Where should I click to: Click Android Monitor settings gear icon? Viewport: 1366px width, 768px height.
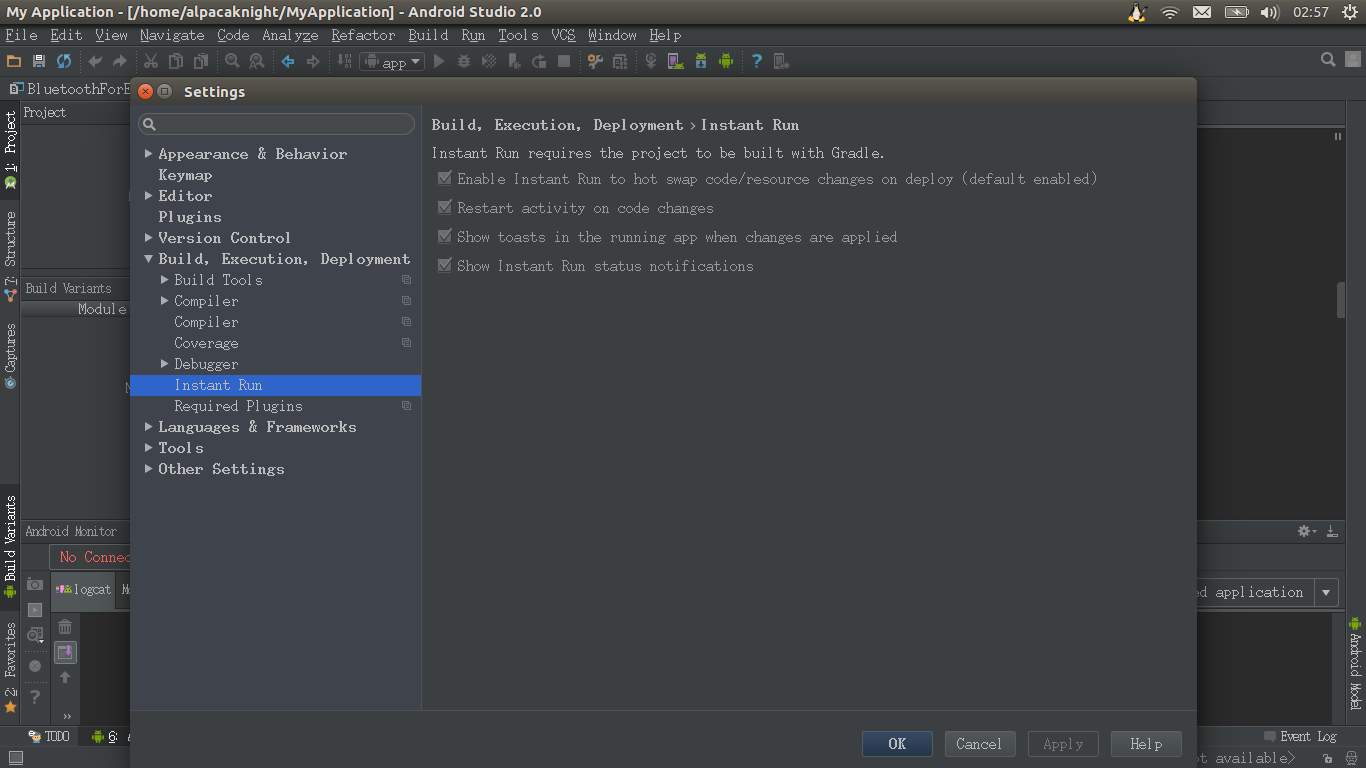pyautogui.click(x=1305, y=531)
